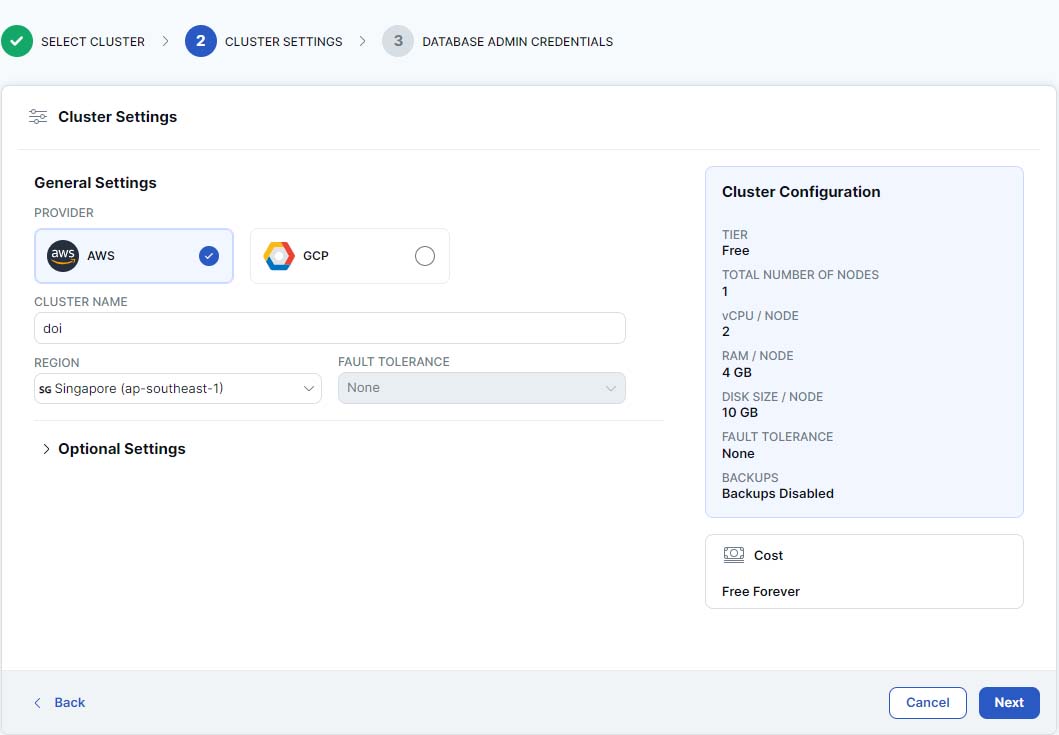Click the Cluster Name input field

coord(330,328)
